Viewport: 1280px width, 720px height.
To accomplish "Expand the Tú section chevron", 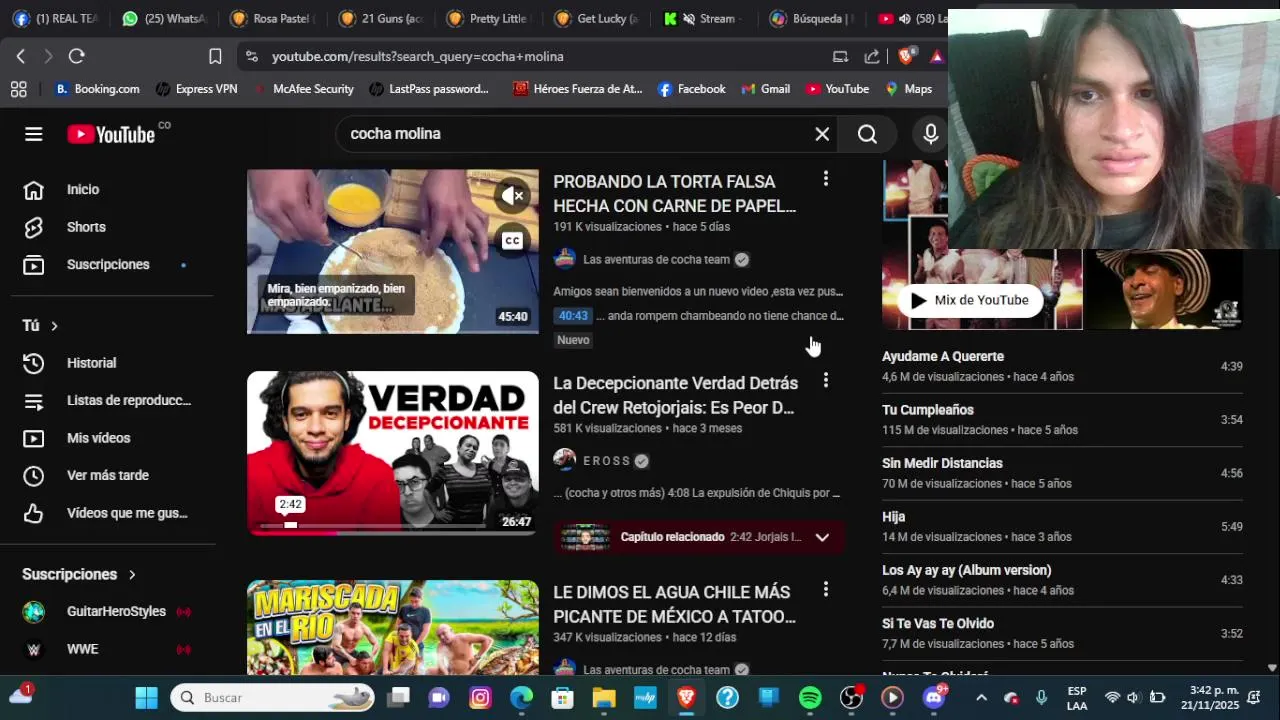I will point(54,326).
